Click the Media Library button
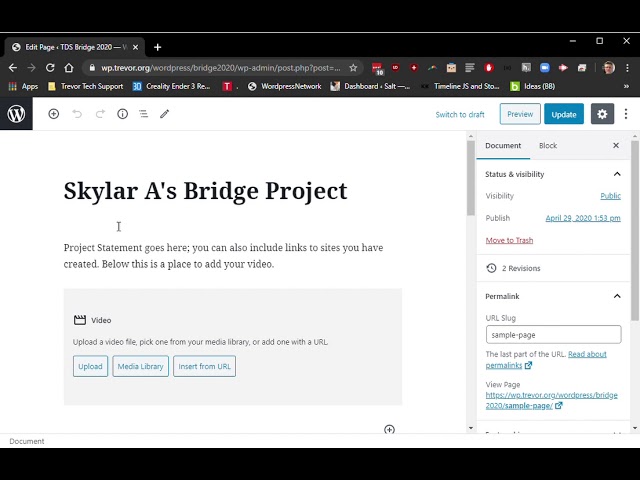 (140, 366)
